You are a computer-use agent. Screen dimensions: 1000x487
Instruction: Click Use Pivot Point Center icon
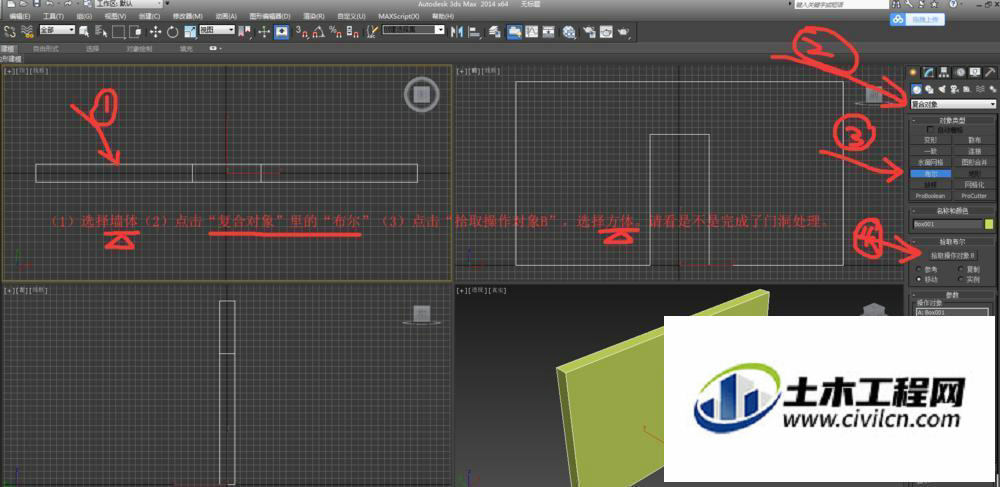click(x=244, y=31)
